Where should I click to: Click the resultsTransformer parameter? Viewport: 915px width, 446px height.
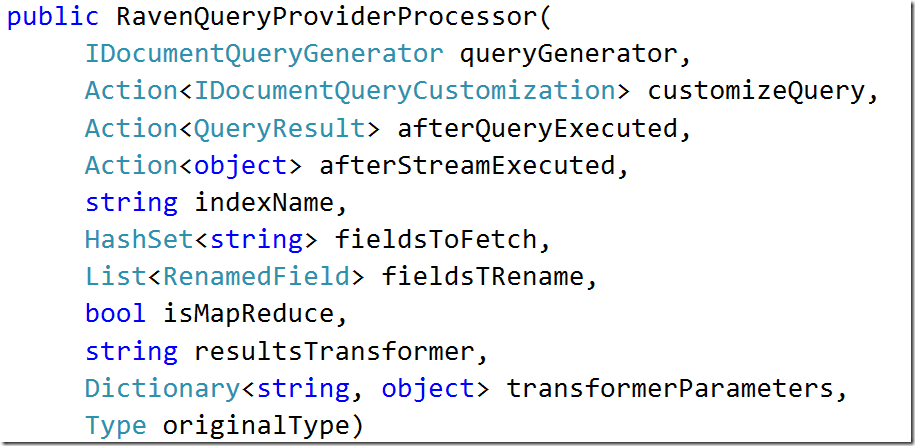click(x=334, y=351)
